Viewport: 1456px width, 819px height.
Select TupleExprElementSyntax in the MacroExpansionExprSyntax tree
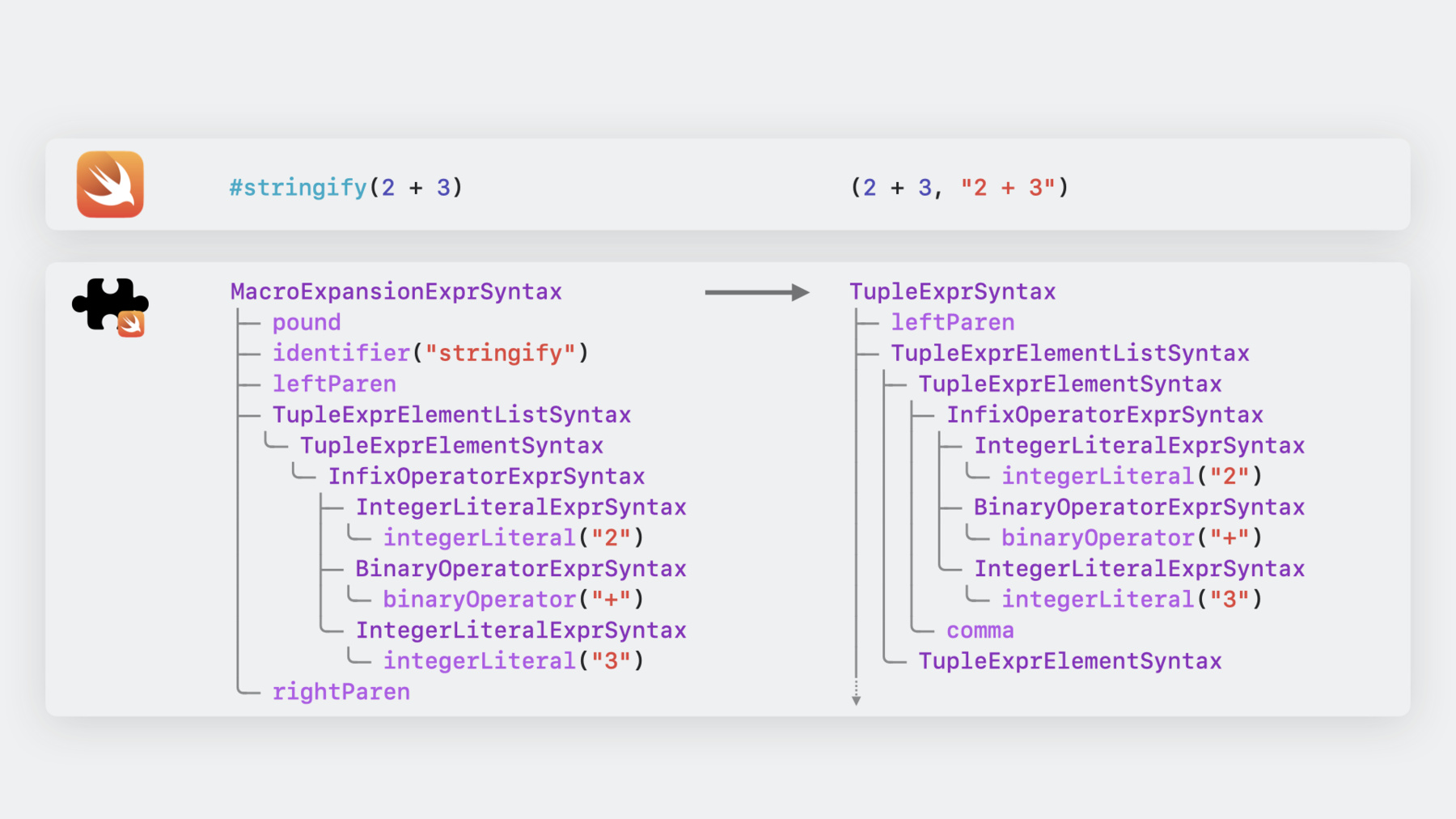tap(451, 445)
